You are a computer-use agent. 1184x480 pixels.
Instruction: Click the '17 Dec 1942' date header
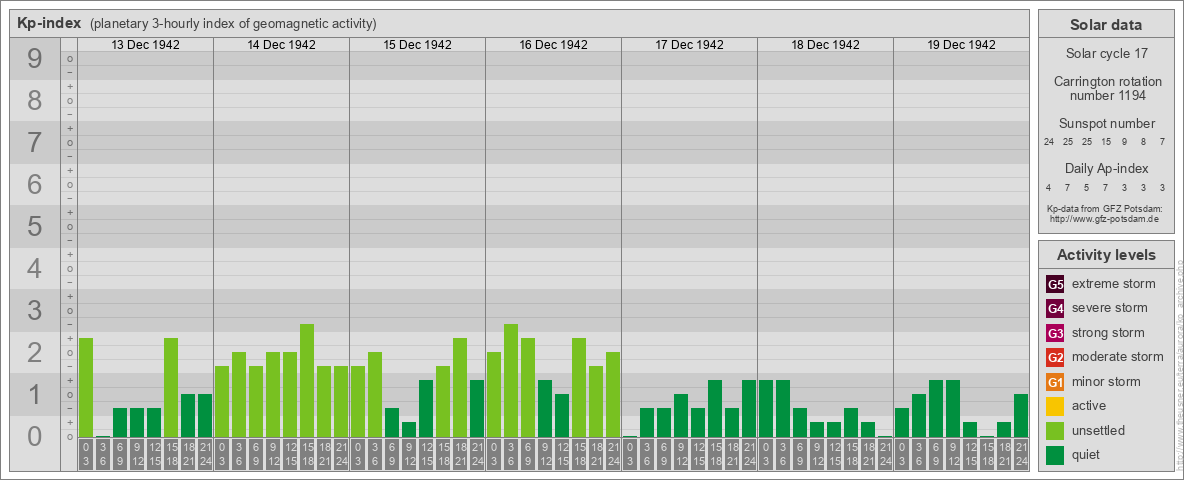(x=689, y=45)
